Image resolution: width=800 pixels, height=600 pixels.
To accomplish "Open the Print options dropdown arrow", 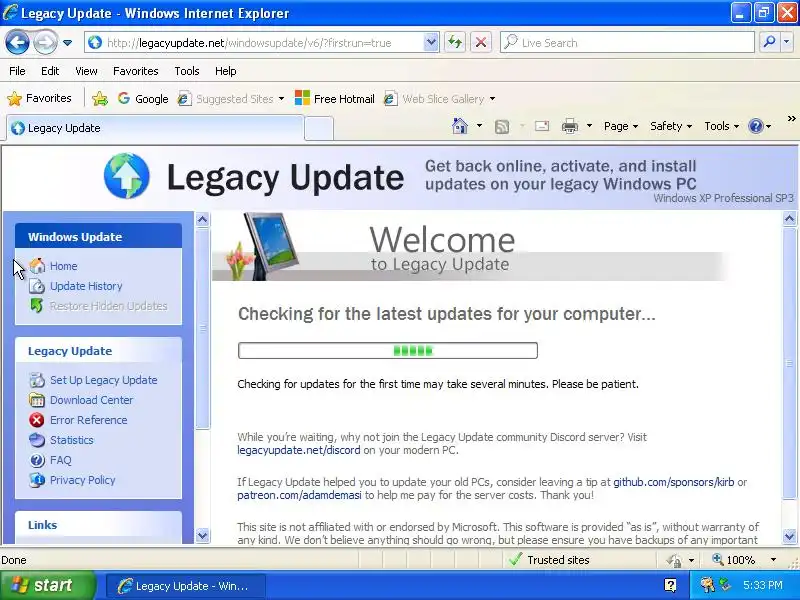I will (589, 126).
